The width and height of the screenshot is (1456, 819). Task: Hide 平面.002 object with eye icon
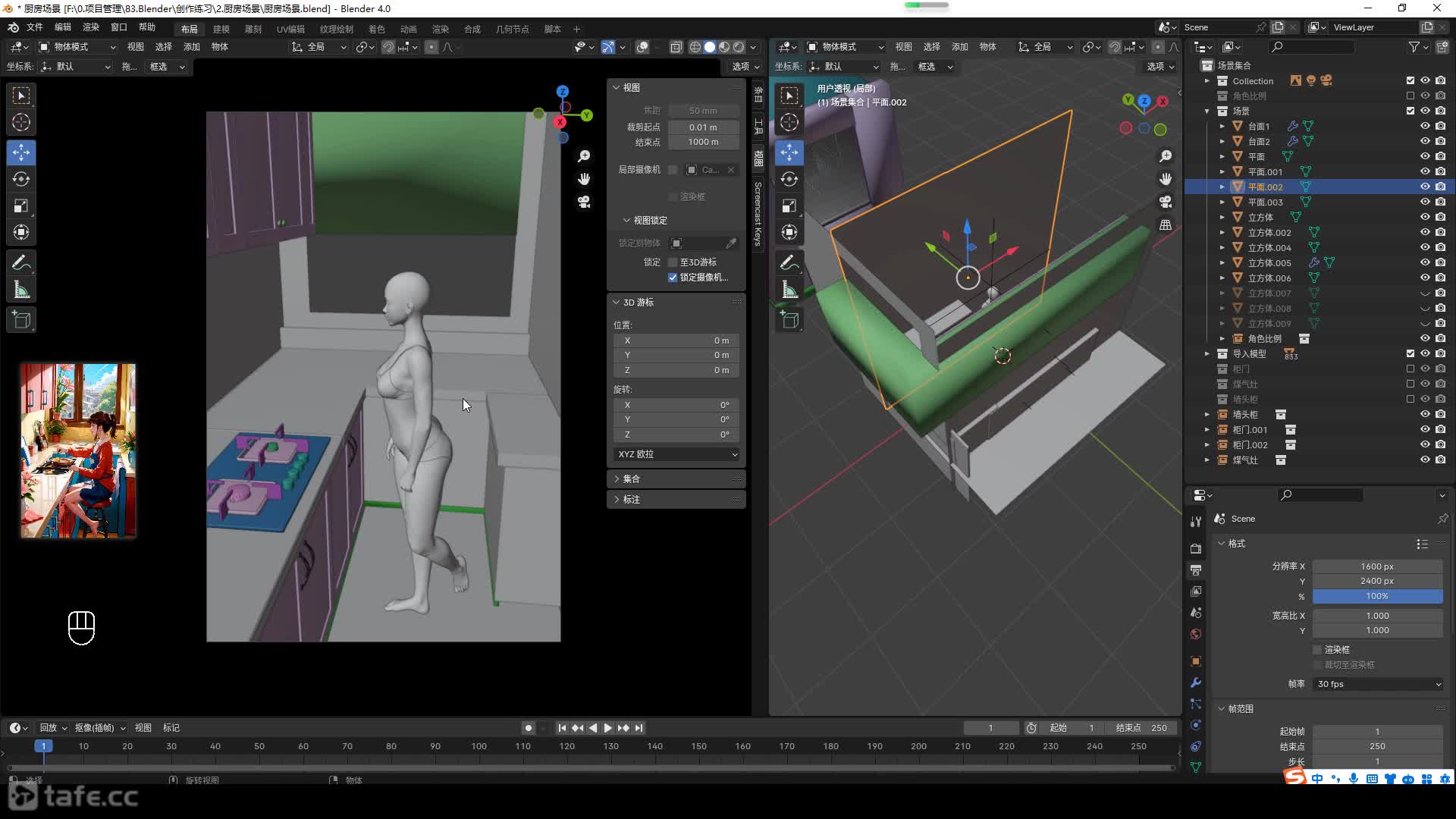point(1425,187)
